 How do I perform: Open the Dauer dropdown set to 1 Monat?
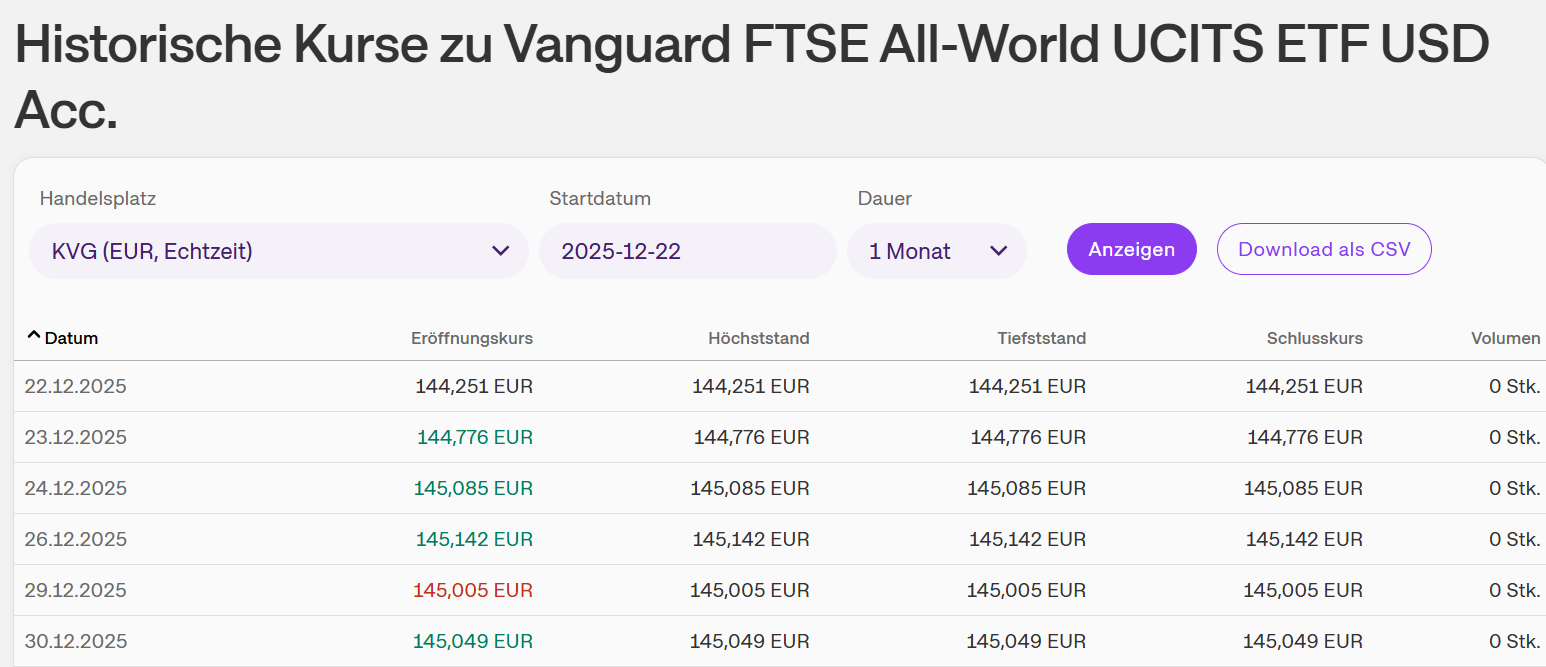(937, 251)
